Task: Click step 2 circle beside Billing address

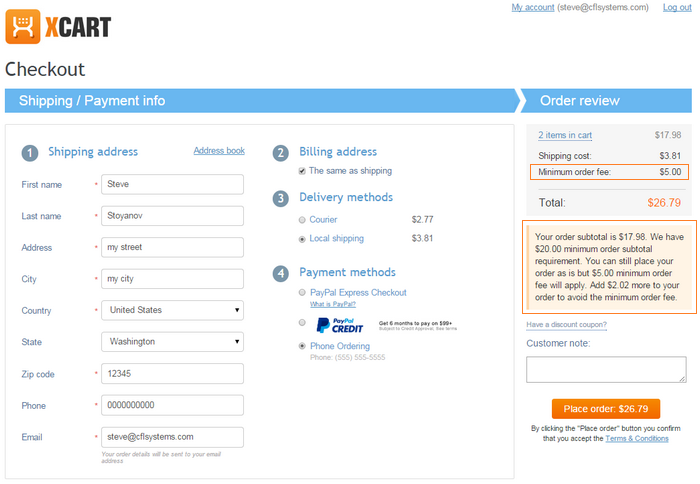Action: coord(281,153)
